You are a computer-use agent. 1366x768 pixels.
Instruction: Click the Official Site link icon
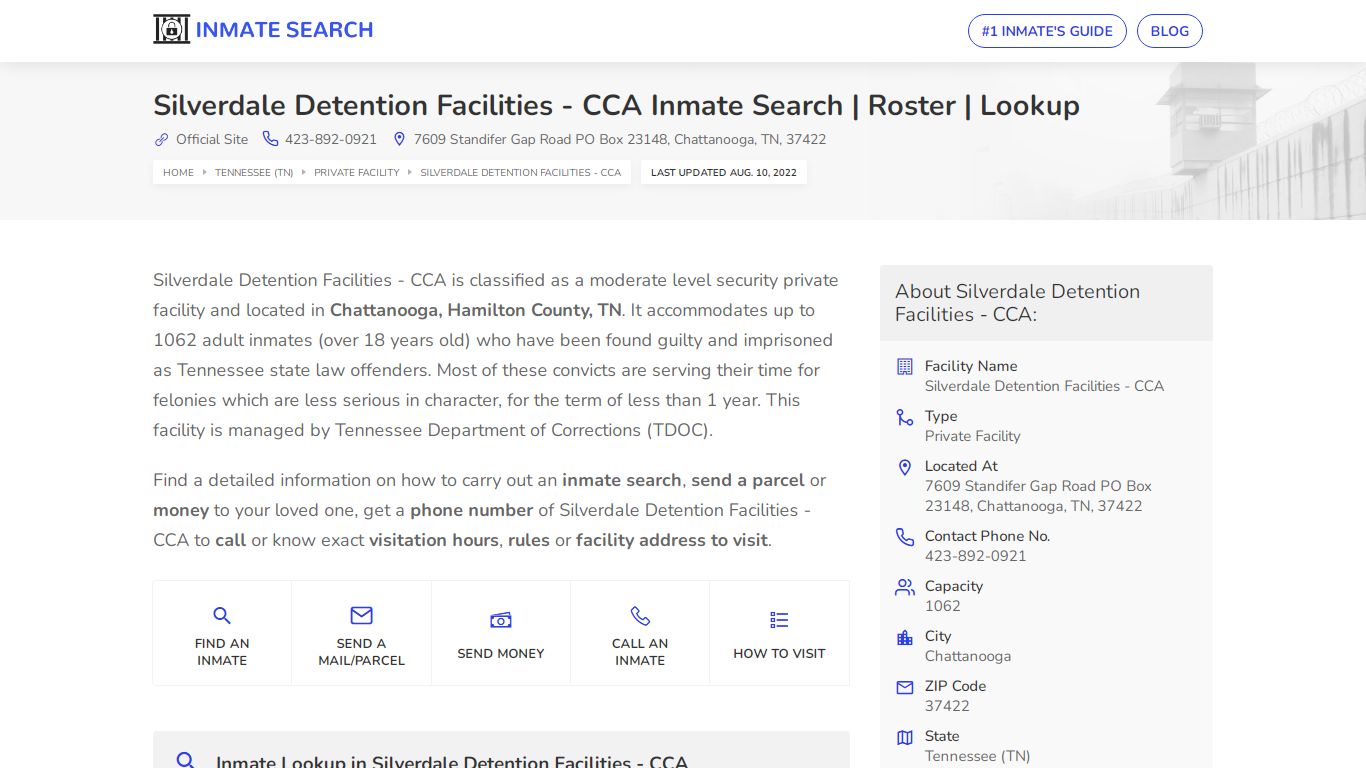pyautogui.click(x=161, y=139)
